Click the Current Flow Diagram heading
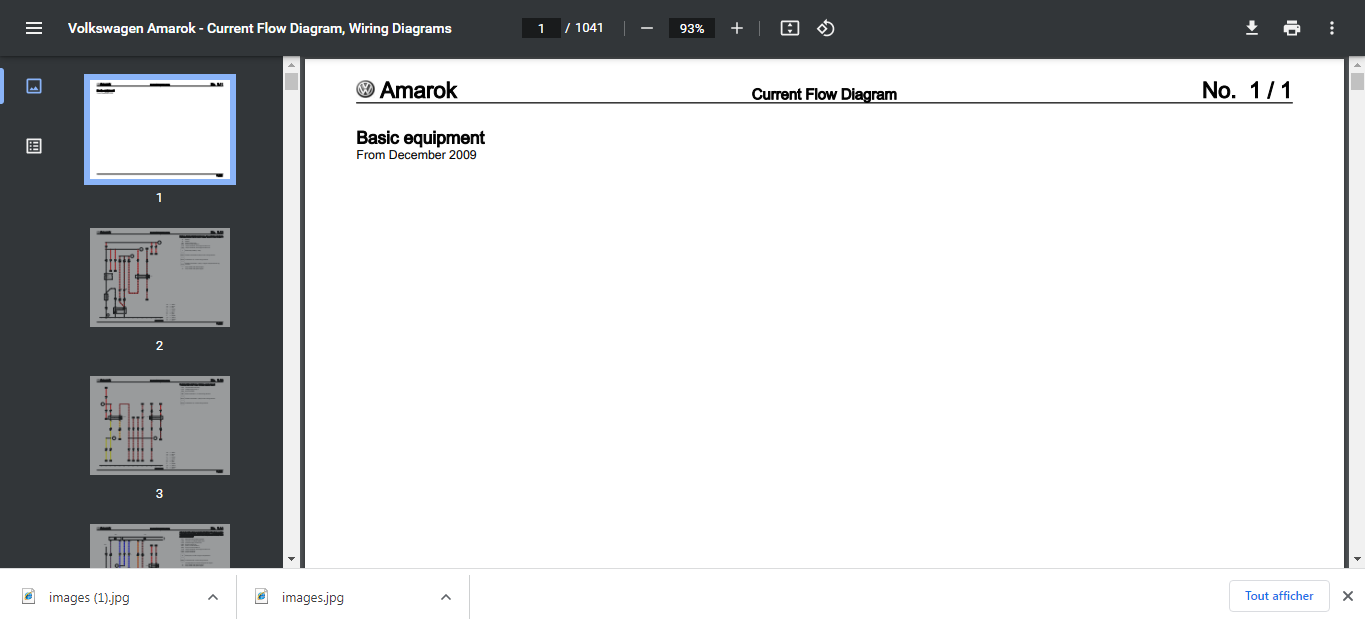1365x625 pixels. point(824,95)
